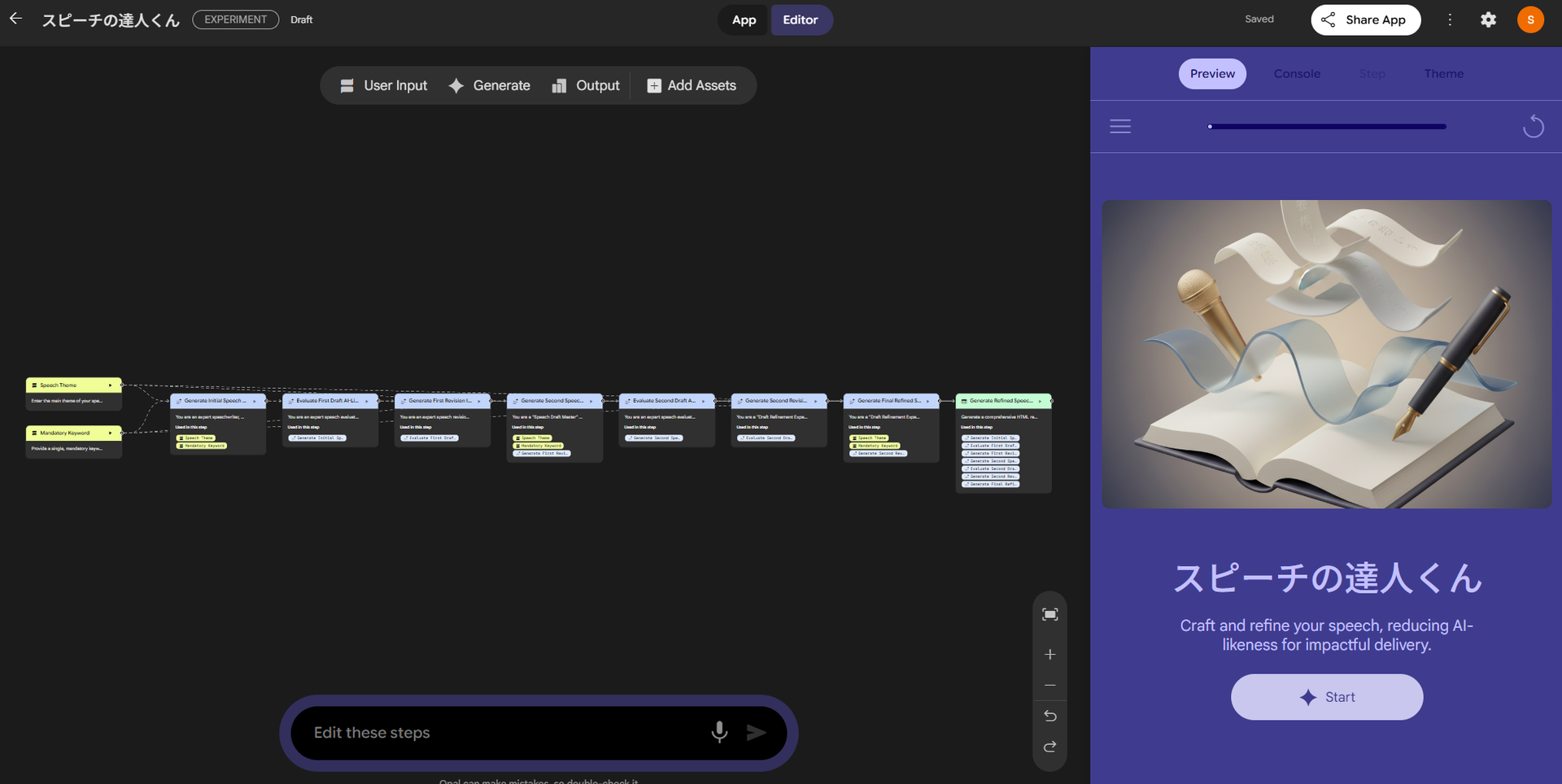Expand the Speech Theme node's play arrow
The image size is (1562, 784).
(x=110, y=385)
